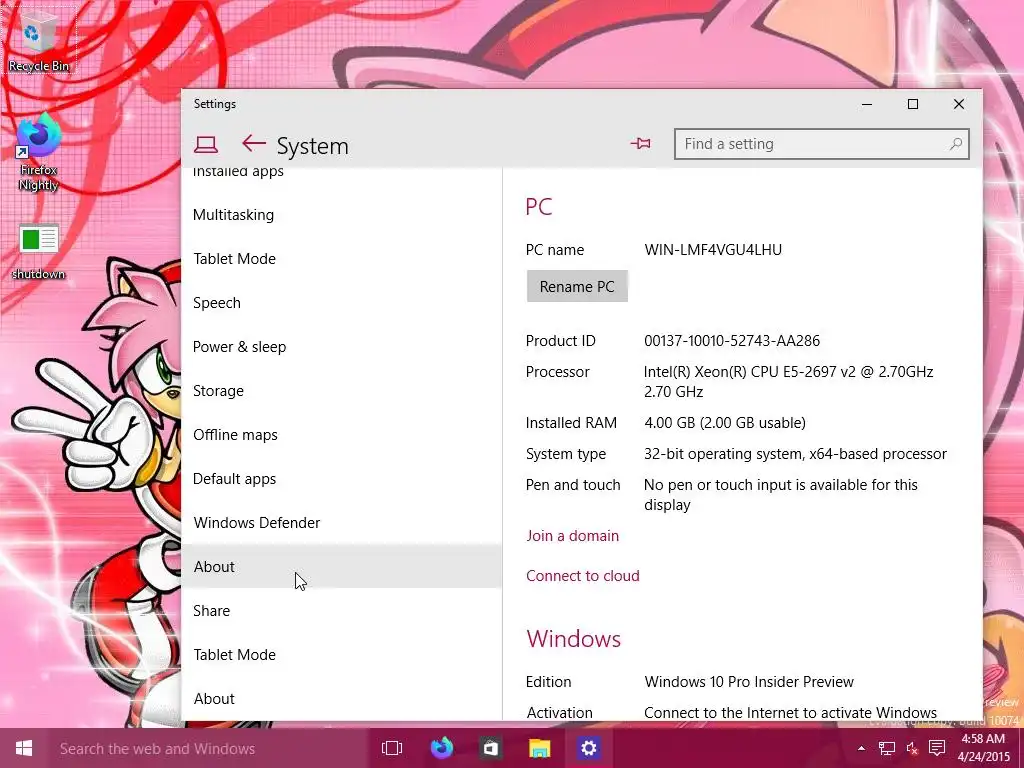Image resolution: width=1024 pixels, height=768 pixels.
Task: Open the network status tray icon
Action: 886,748
